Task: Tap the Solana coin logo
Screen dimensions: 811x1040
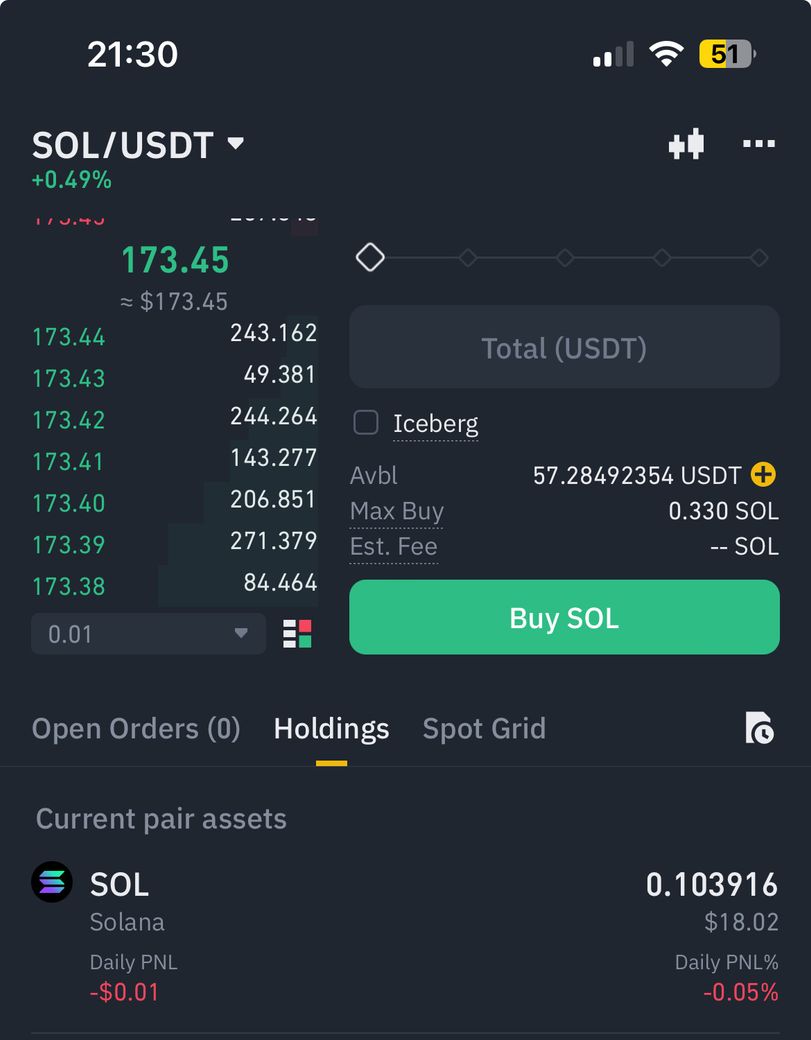Action: [52, 882]
